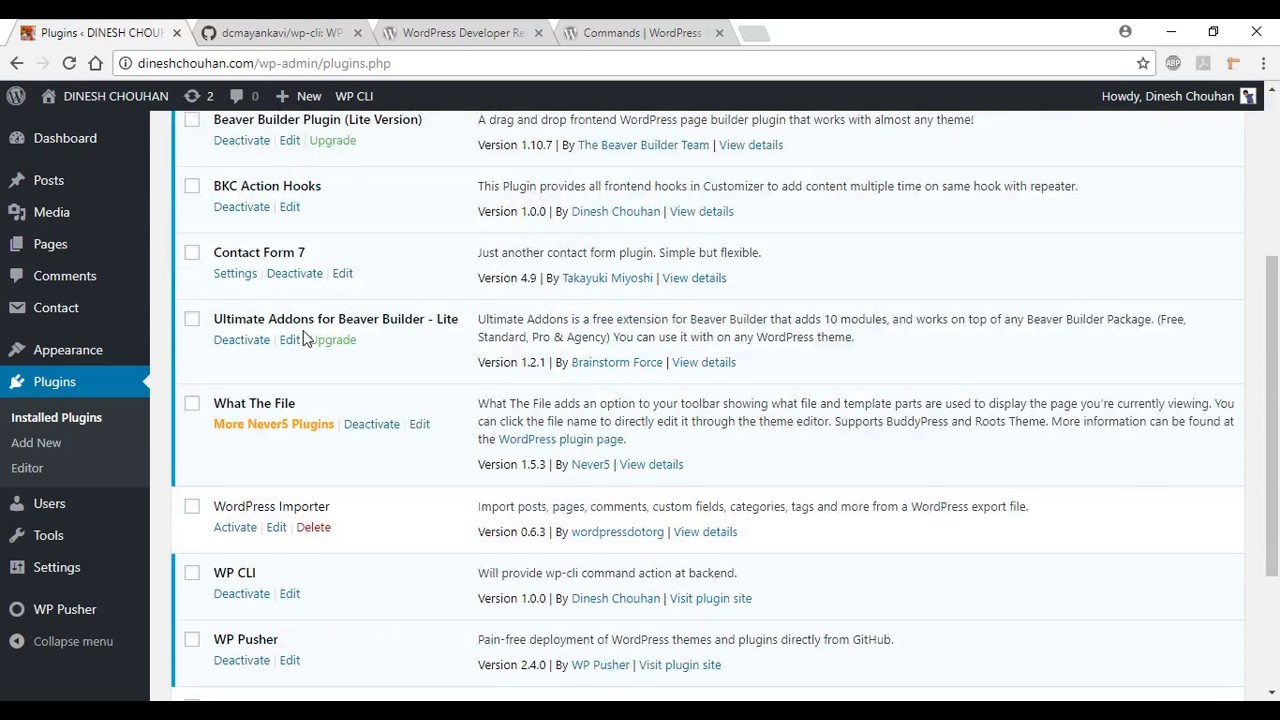Open Contact Form 7 Settings link

235,273
